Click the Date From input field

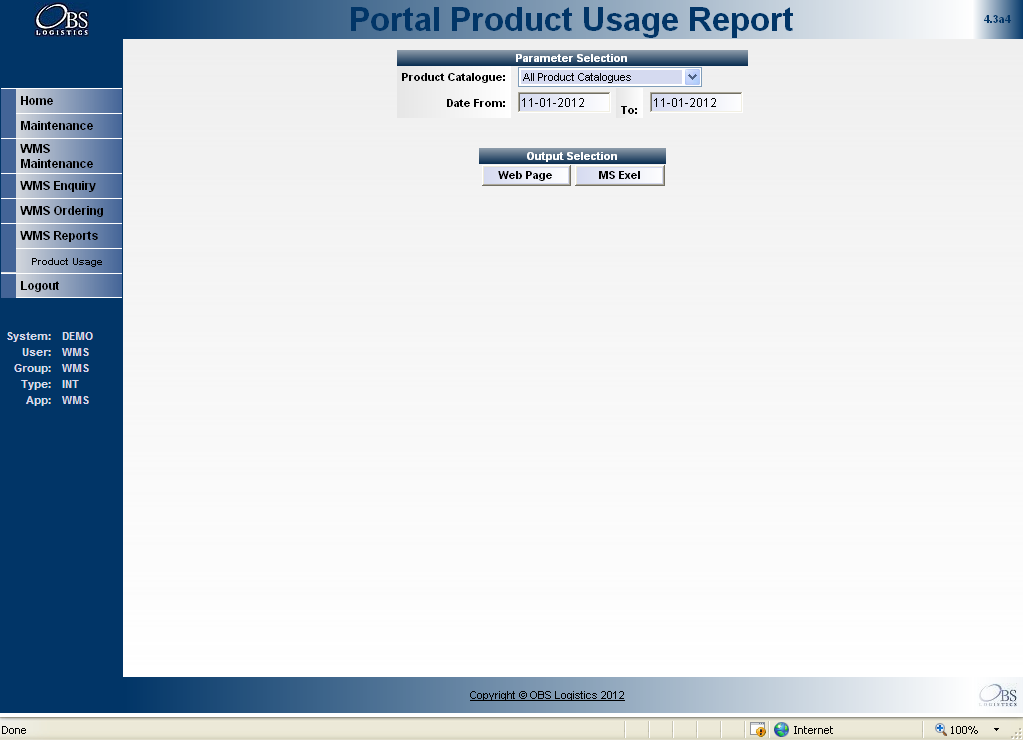pos(564,102)
